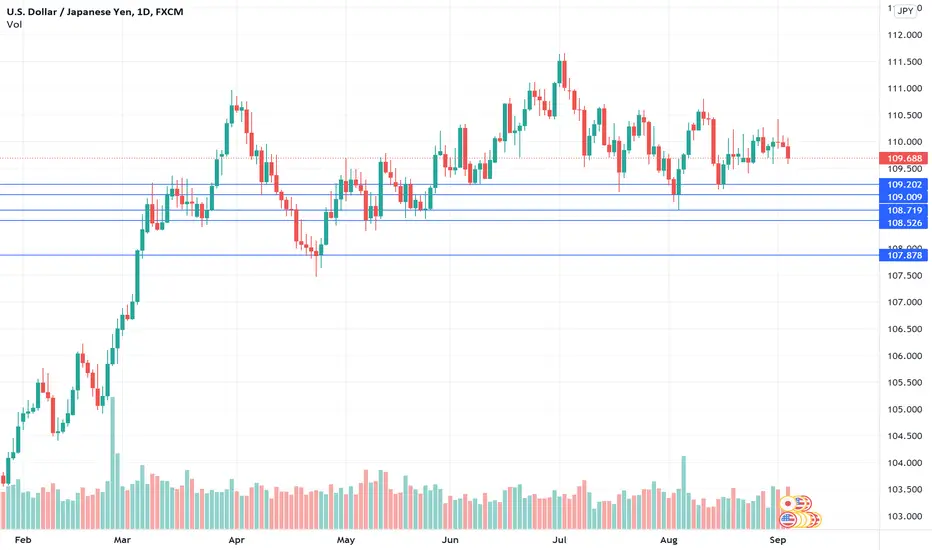Click the tallest volume bar near March
This screenshot has height=550, width=932.
pyautogui.click(x=112, y=463)
